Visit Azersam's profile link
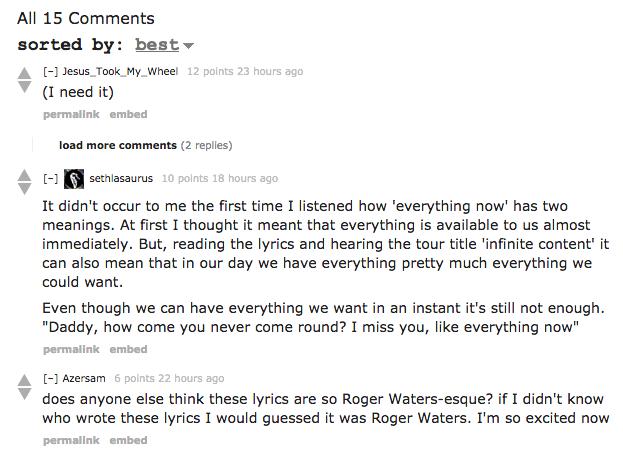623x462 pixels. point(84,378)
